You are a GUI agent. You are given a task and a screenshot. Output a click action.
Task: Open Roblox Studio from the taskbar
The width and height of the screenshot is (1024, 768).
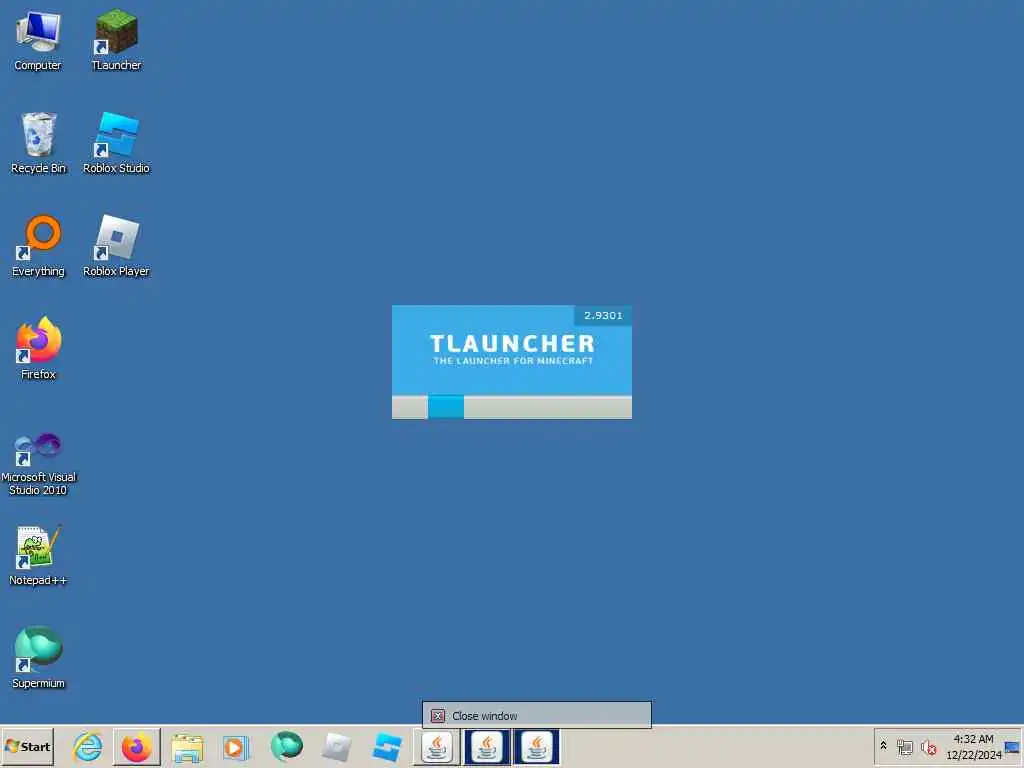(387, 746)
